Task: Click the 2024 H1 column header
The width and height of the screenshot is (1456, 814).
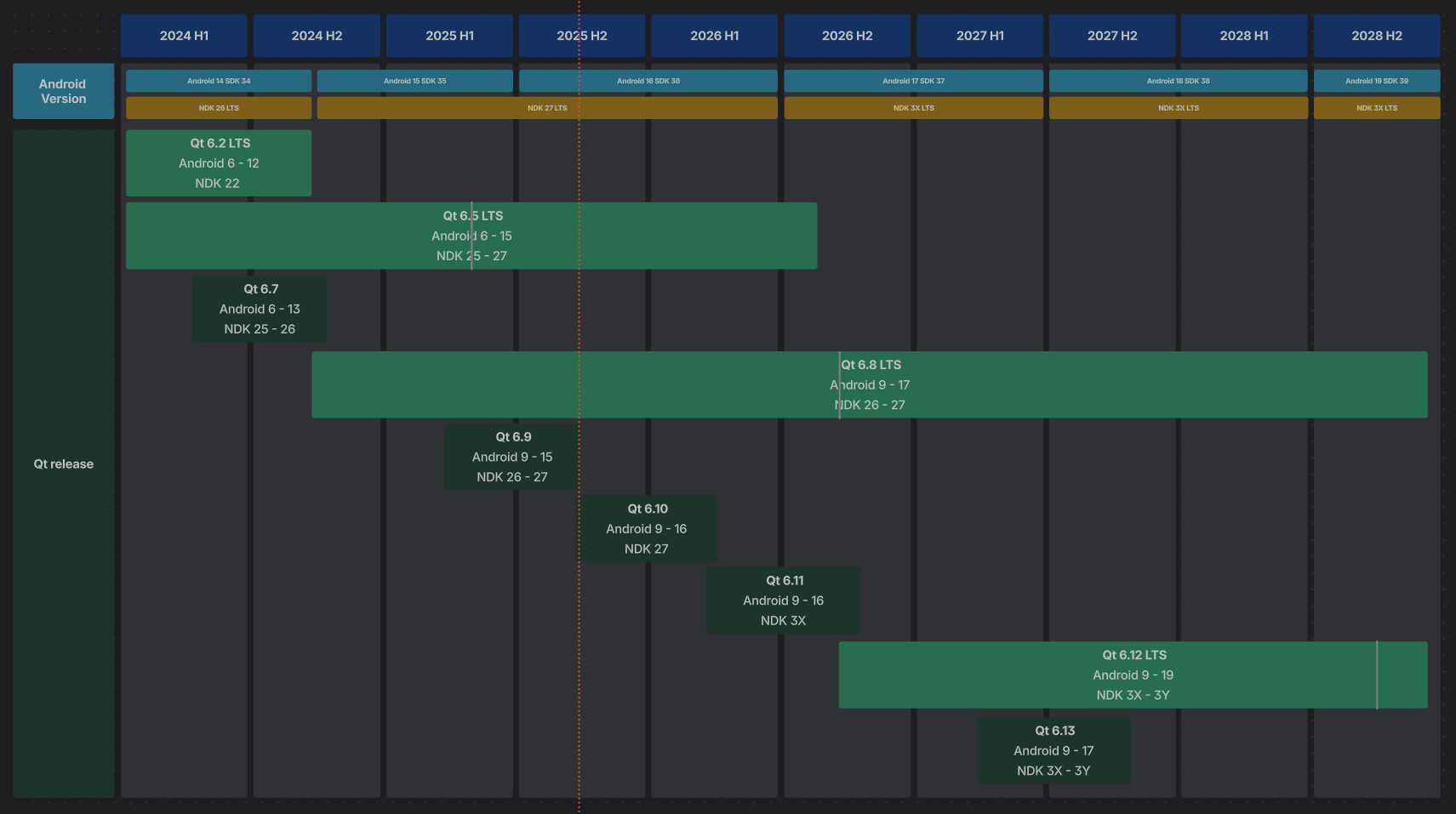Action: coord(184,36)
